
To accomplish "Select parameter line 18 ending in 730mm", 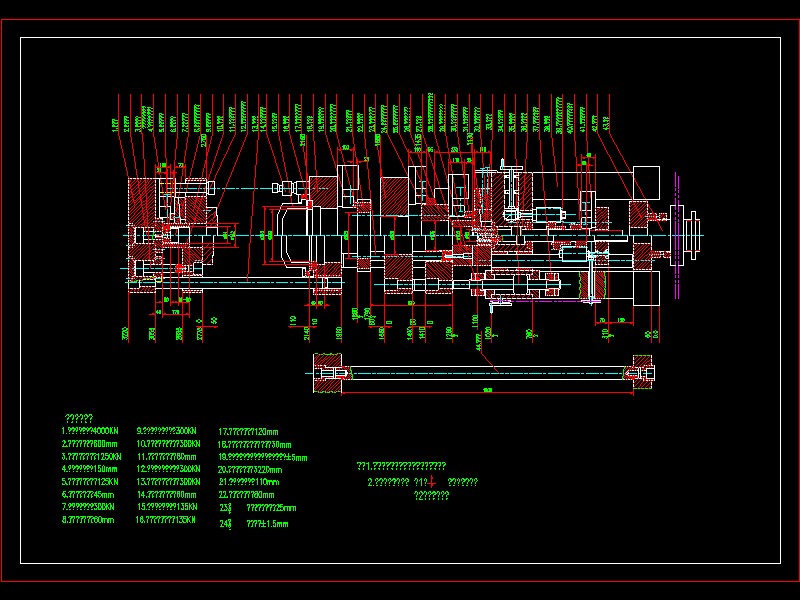I will [x=255, y=445].
